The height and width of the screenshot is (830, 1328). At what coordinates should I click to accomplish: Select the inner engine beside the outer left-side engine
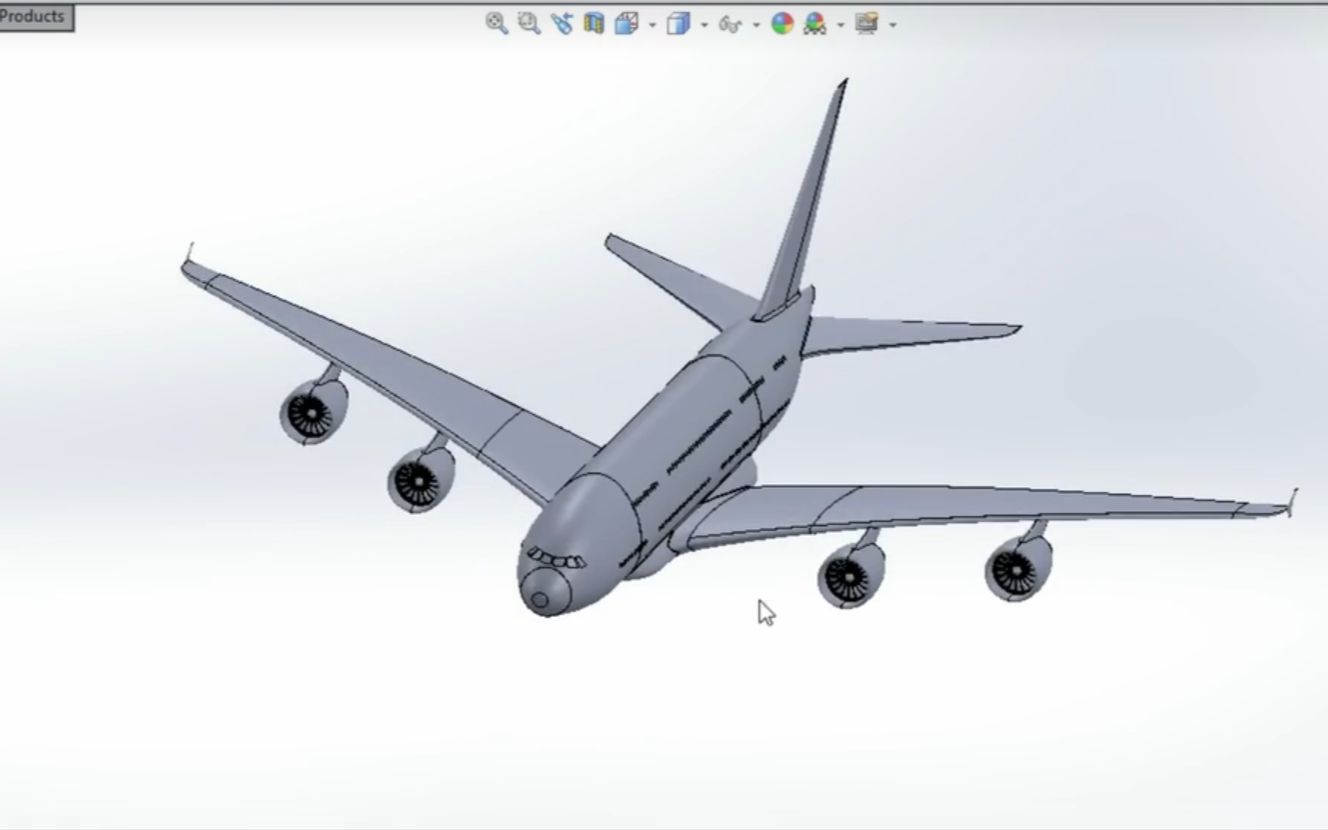point(421,479)
